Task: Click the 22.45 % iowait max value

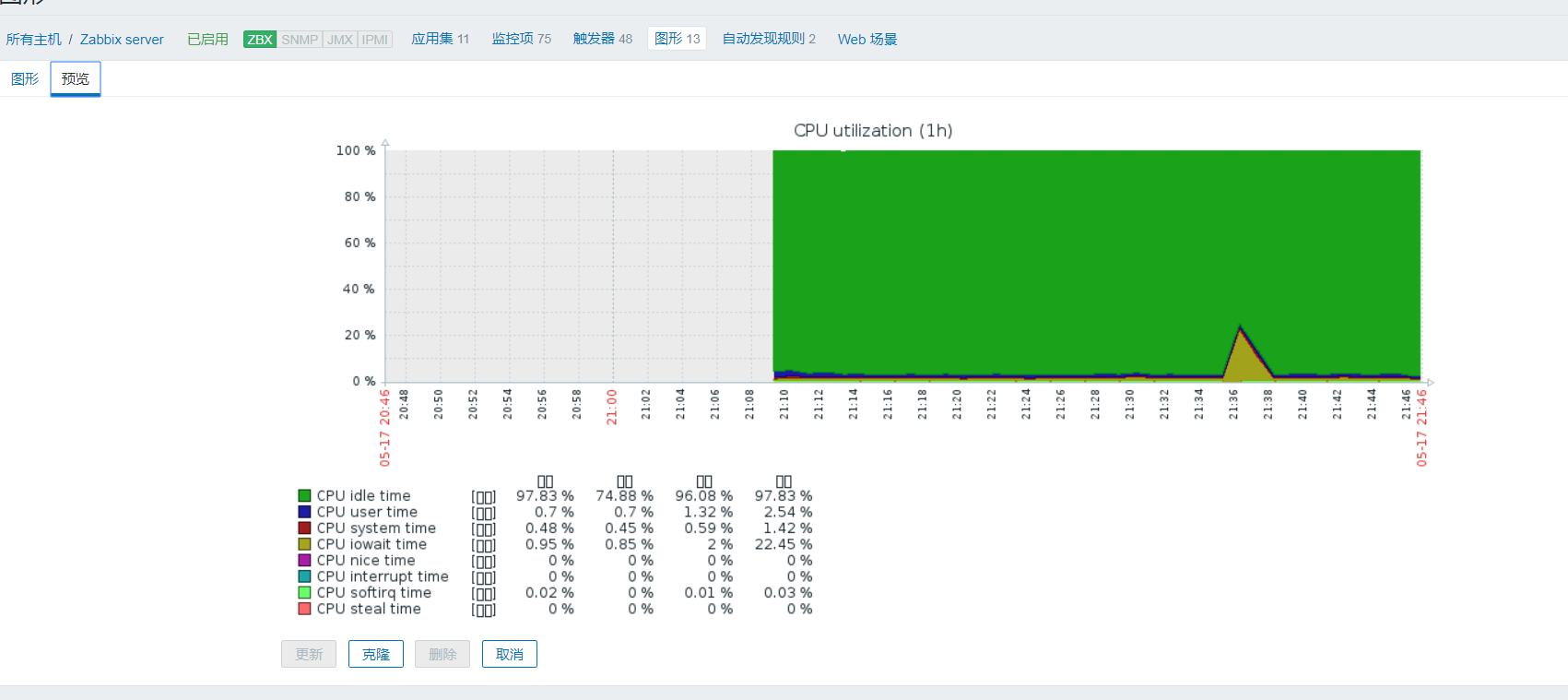Action: coord(784,544)
